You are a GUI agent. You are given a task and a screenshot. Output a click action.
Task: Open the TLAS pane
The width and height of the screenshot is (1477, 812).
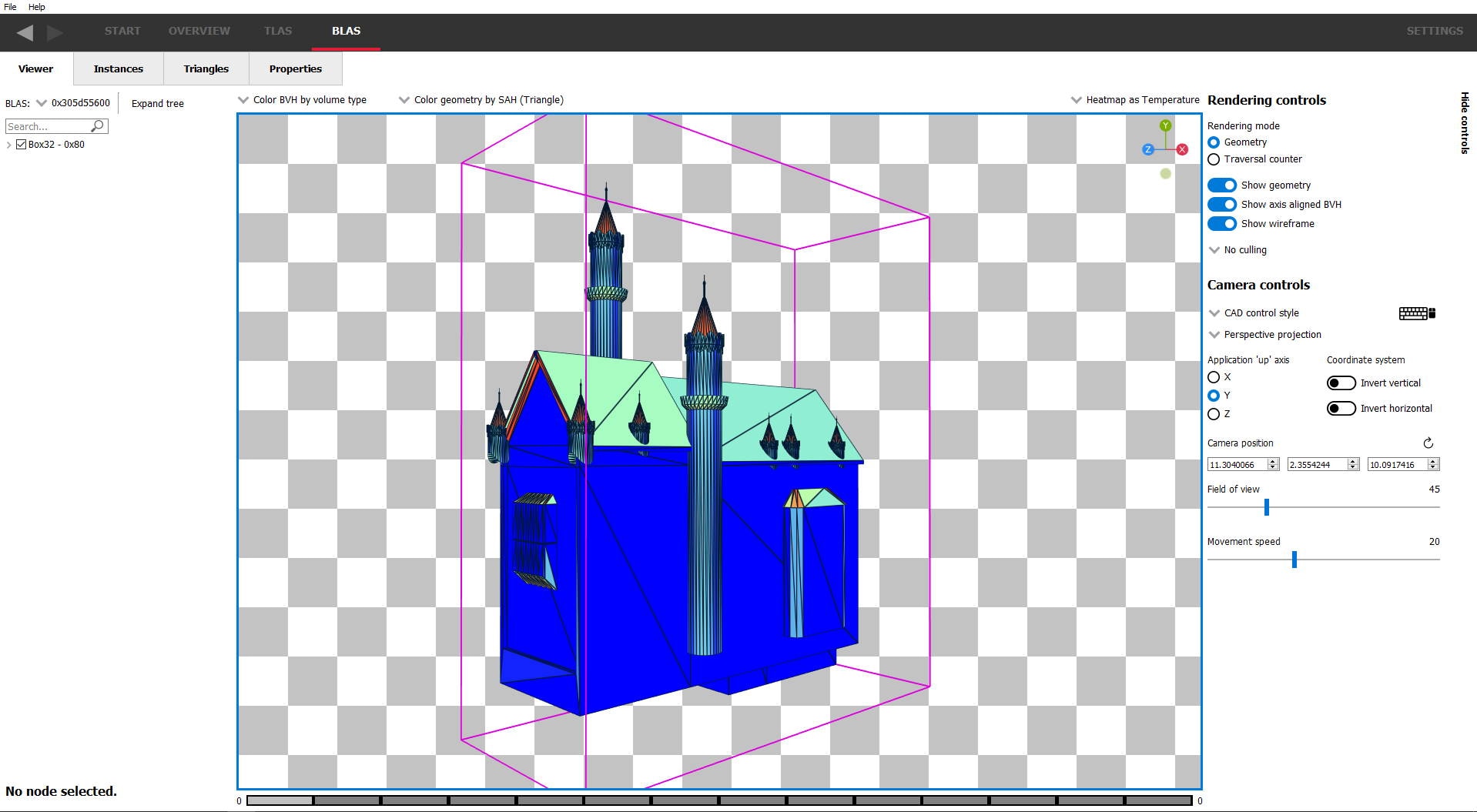click(x=277, y=31)
